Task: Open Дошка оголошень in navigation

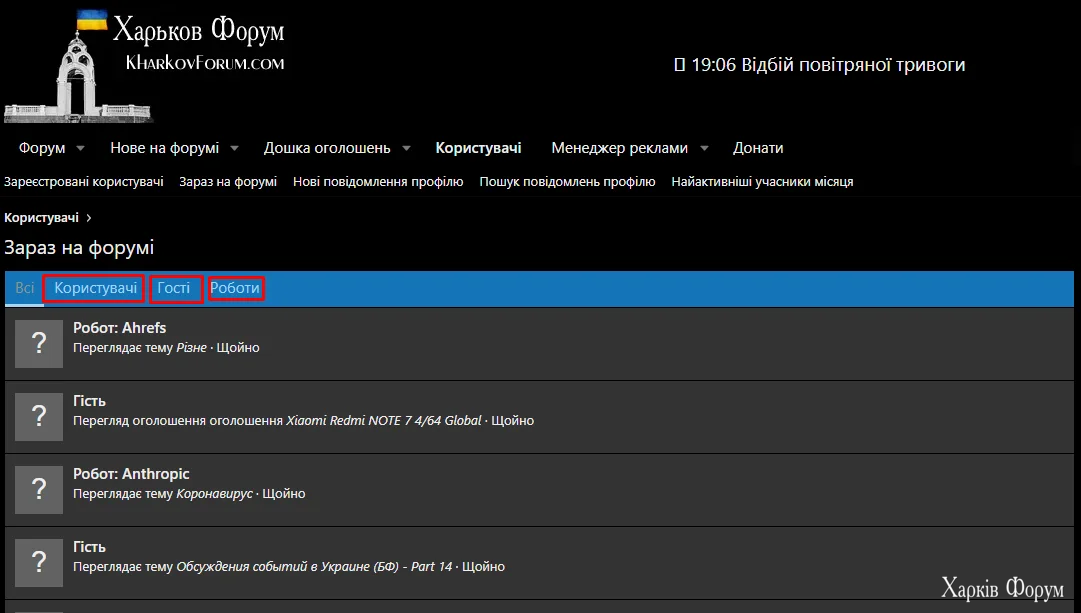Action: (327, 148)
